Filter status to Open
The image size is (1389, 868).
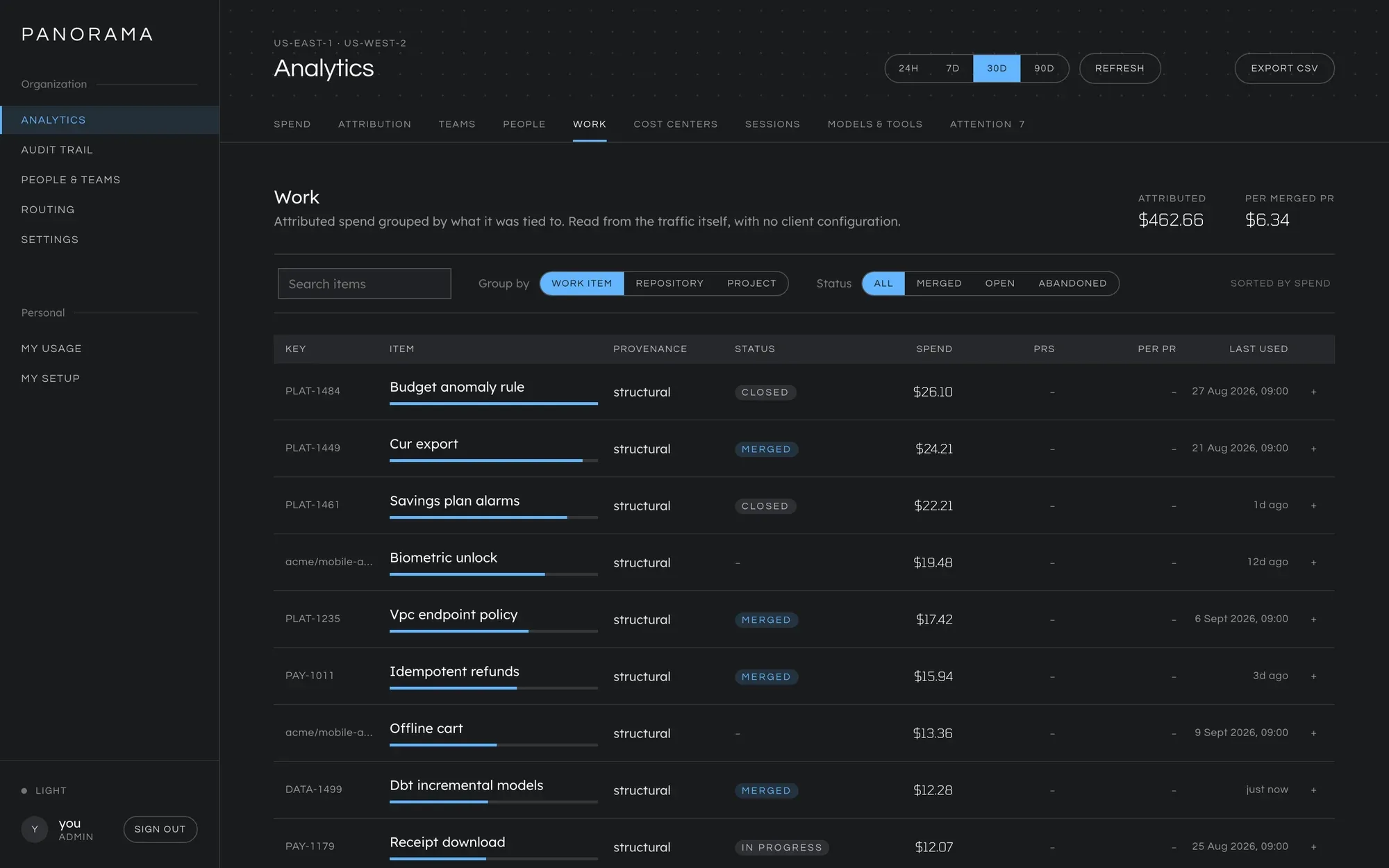[x=1000, y=283]
